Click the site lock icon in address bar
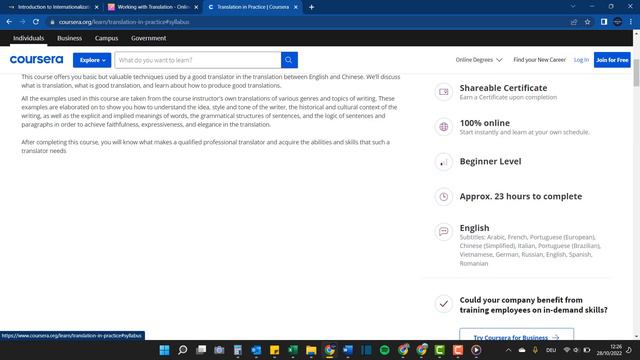640x360 pixels. pyautogui.click(x=52, y=22)
